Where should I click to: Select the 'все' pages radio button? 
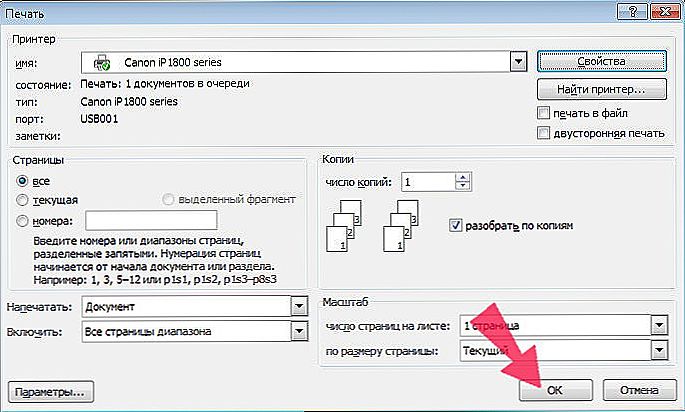[22, 180]
